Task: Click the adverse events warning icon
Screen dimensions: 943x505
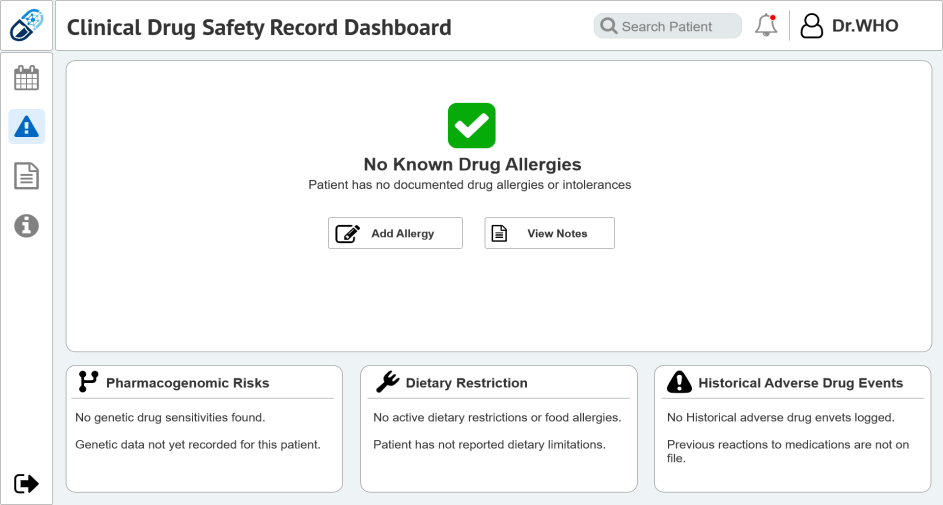Action: pos(680,382)
